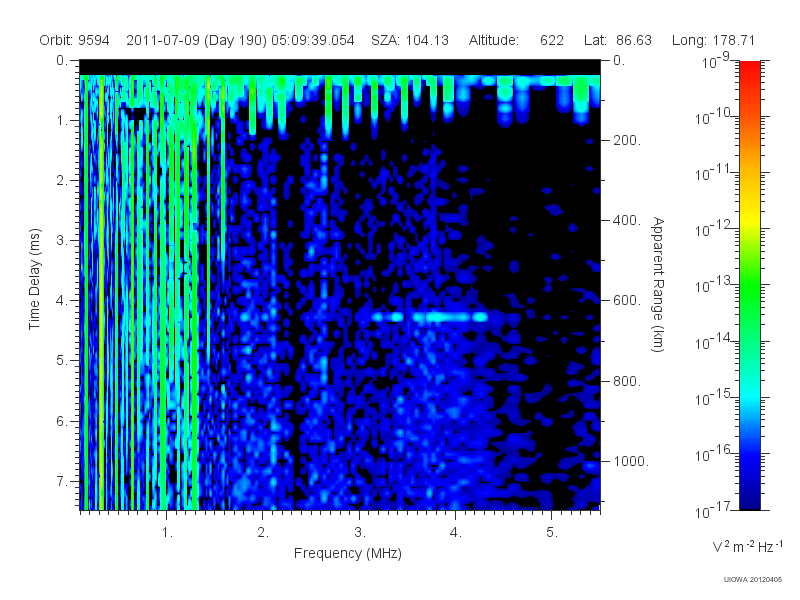The width and height of the screenshot is (800, 600).
Task: Click apparent range tick label 200.
Action: pos(627,140)
